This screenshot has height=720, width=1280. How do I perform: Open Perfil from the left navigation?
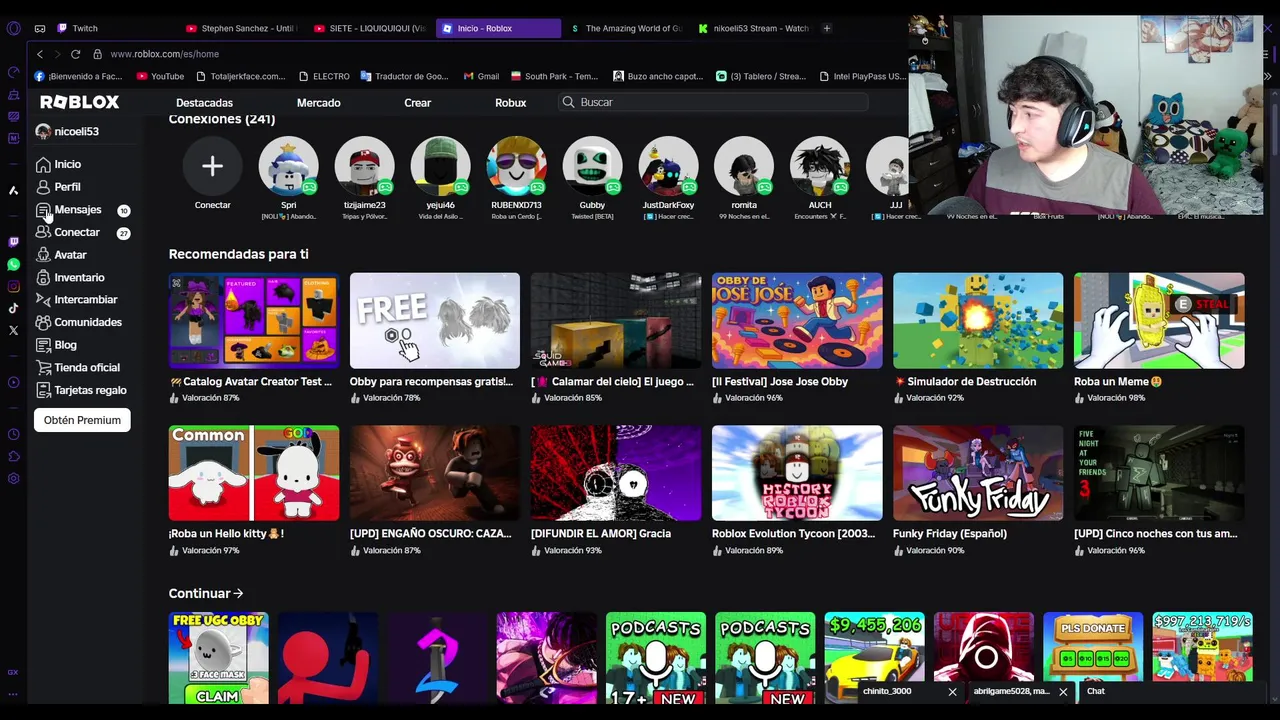59,187
